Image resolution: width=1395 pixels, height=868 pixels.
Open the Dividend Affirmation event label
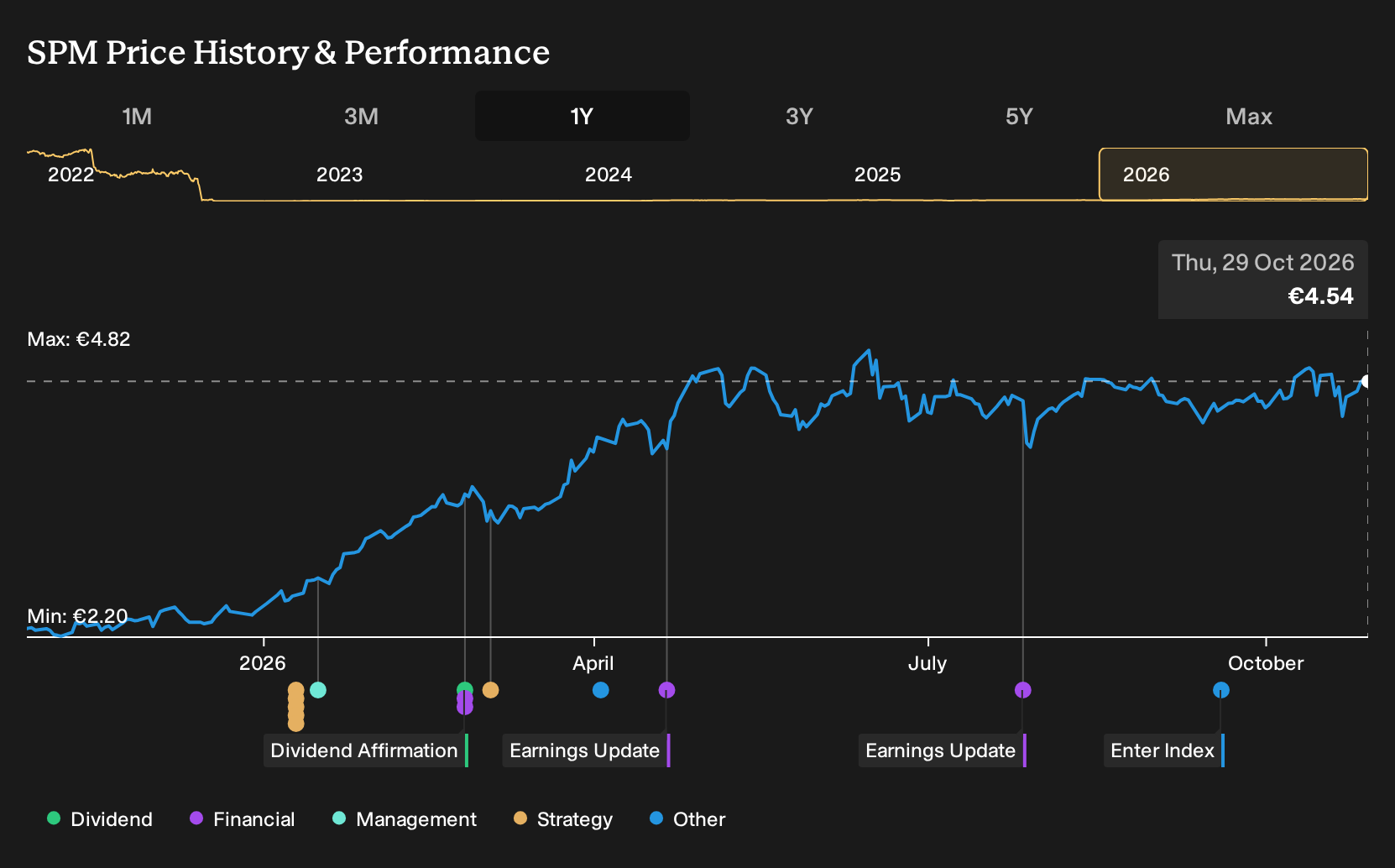click(x=366, y=750)
